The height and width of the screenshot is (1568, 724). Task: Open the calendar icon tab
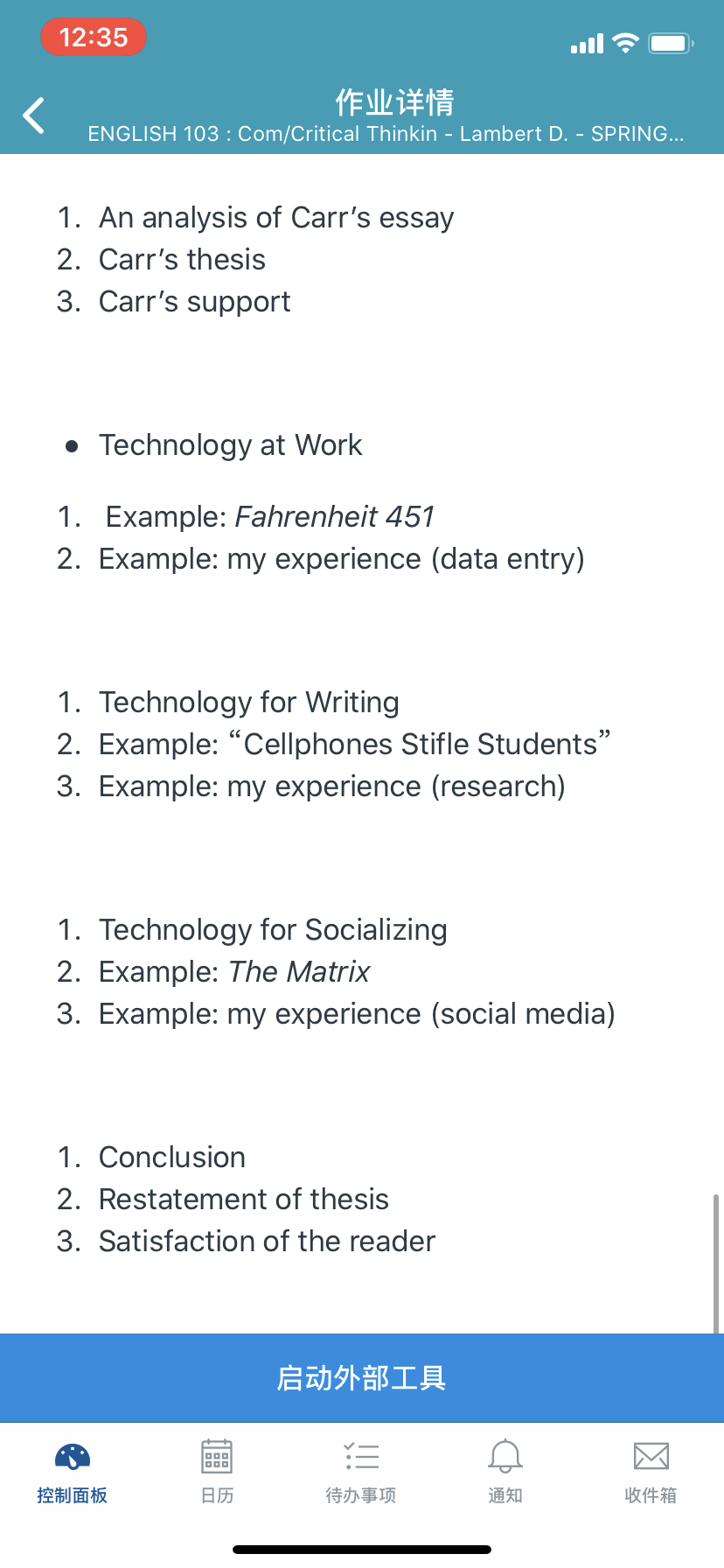click(217, 1456)
